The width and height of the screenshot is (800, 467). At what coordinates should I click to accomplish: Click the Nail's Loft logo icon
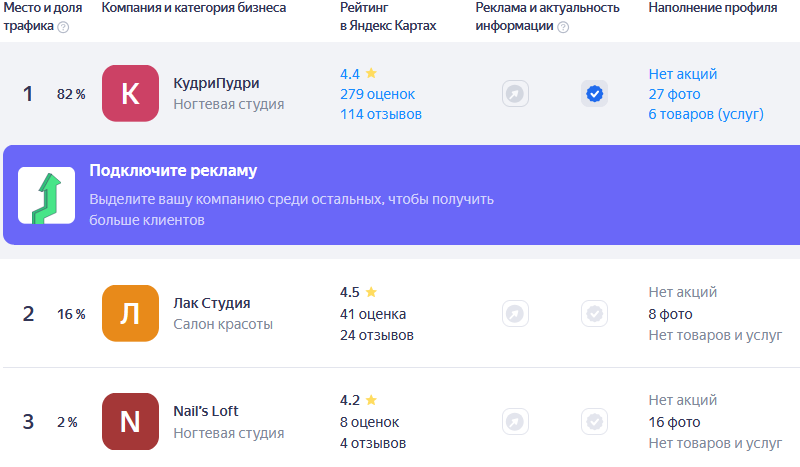click(x=130, y=422)
